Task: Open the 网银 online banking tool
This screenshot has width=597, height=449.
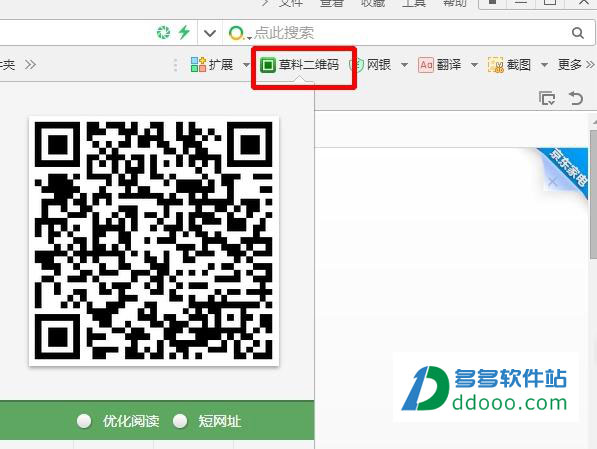Action: 370,65
